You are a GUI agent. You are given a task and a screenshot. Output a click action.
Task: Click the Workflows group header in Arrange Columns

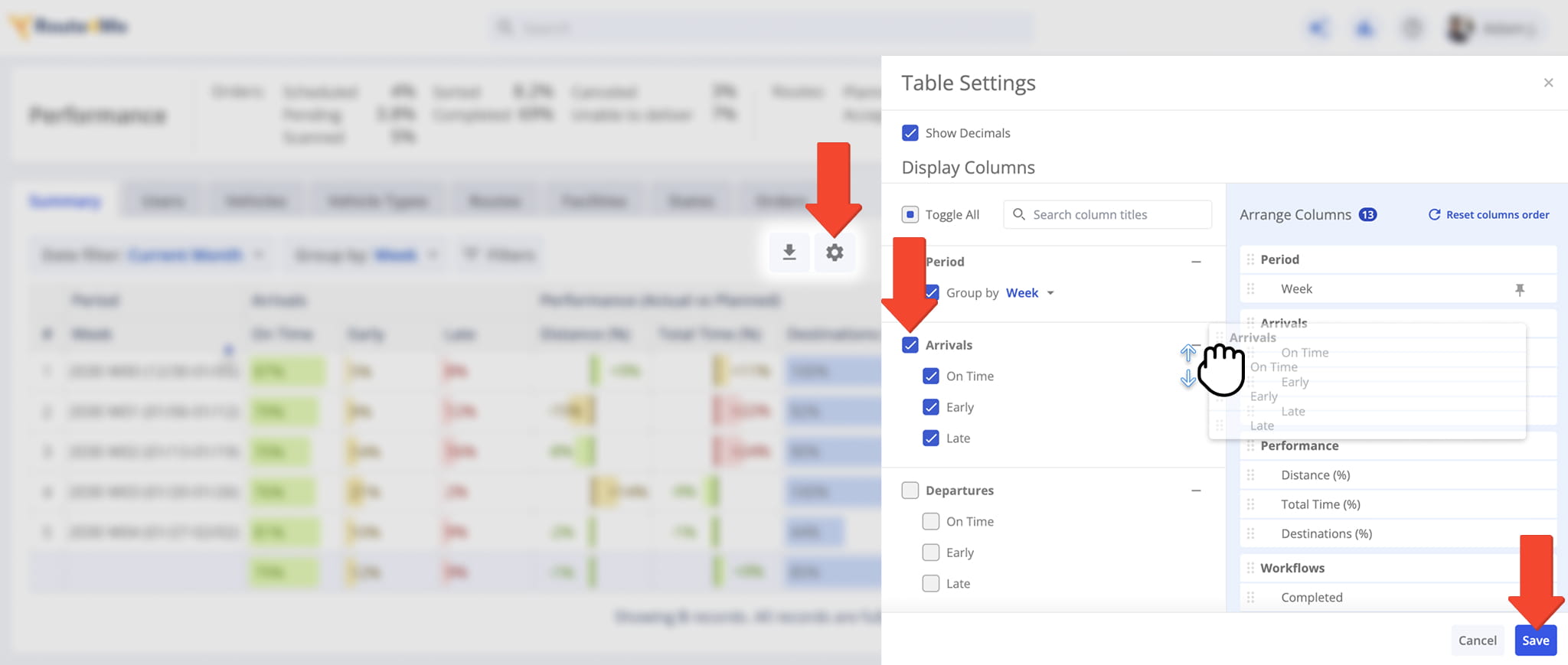[1397, 568]
